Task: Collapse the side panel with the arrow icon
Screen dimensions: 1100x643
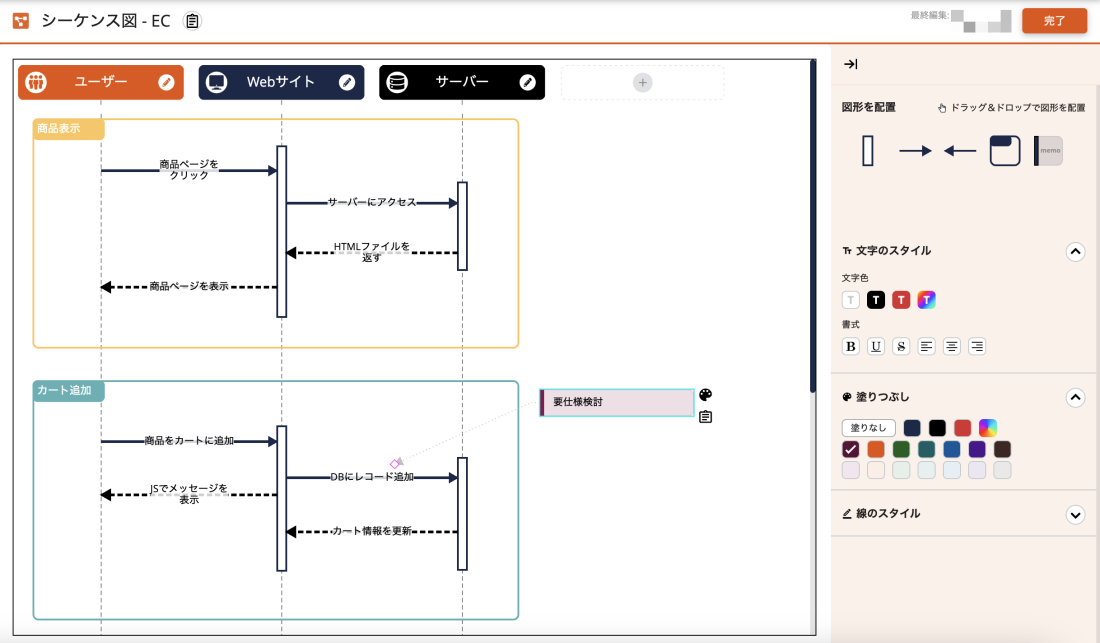Action: 850,65
